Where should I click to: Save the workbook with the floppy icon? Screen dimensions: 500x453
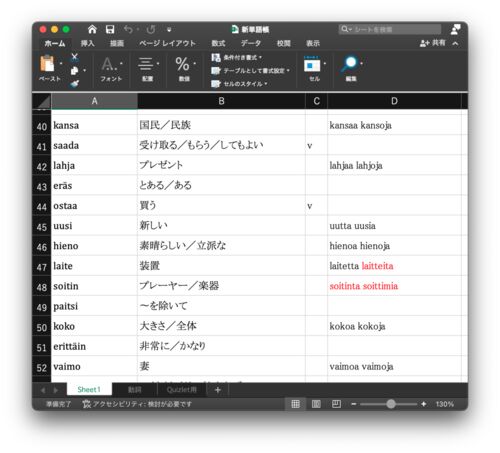110,29
